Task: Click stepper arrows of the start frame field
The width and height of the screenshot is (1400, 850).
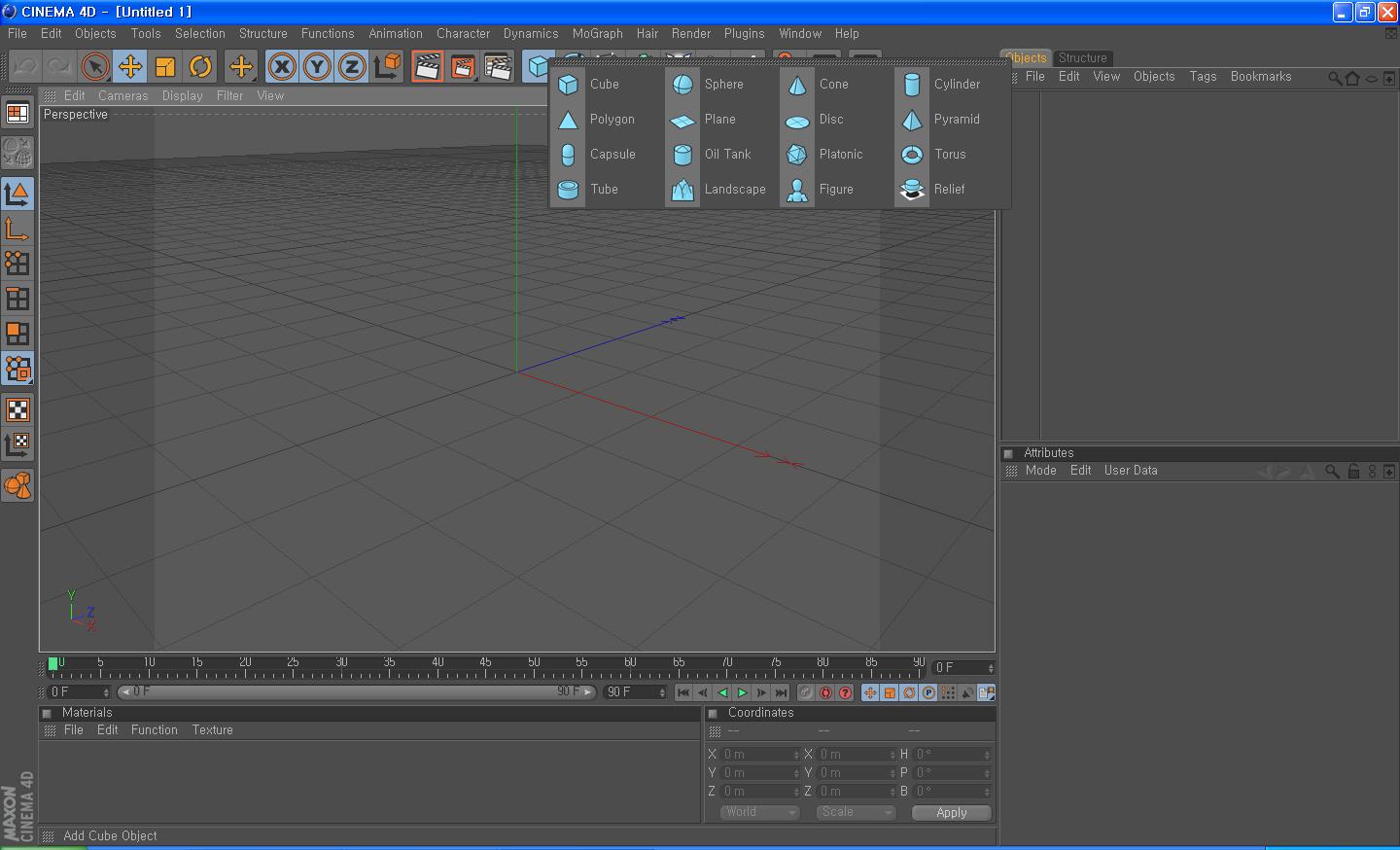Action: click(x=106, y=692)
